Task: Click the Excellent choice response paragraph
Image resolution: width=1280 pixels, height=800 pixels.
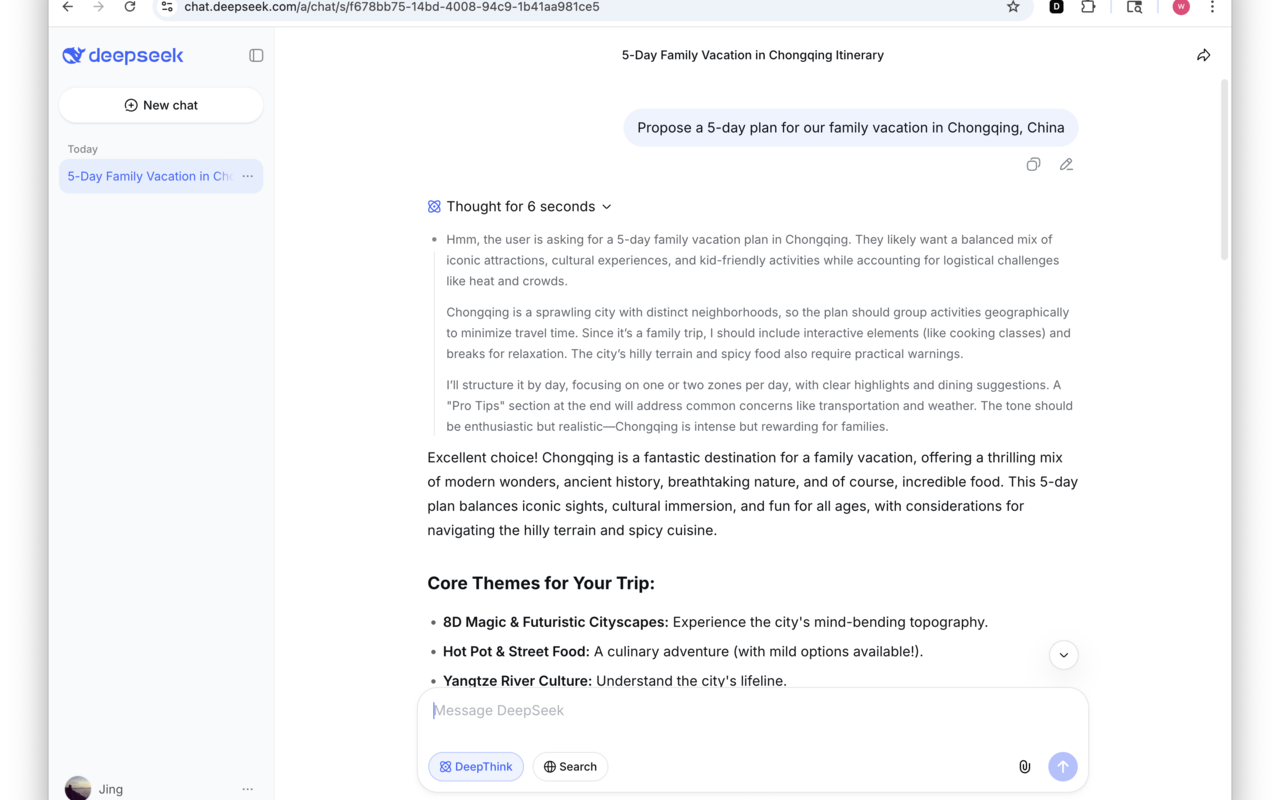Action: 752,494
